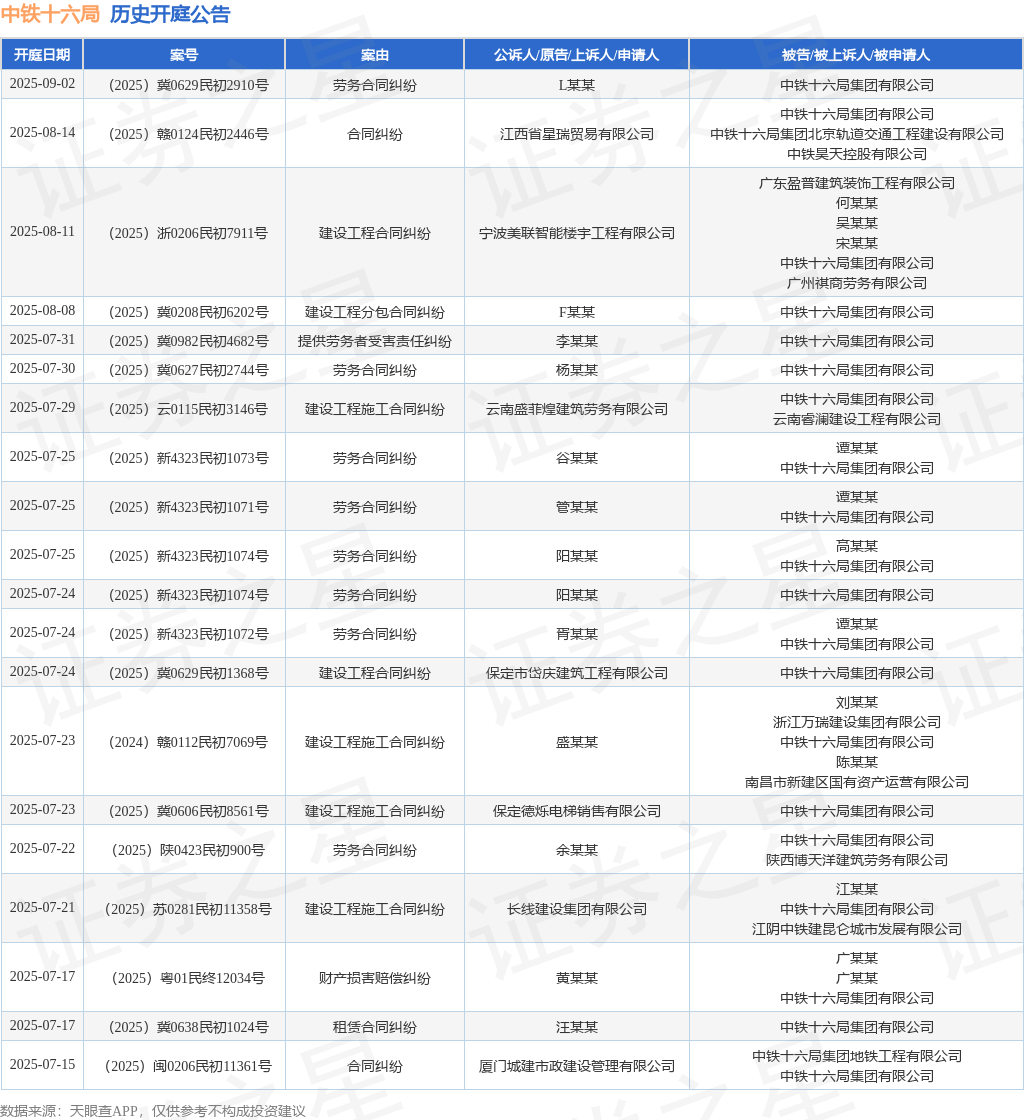Click defendant 中铁十六局集团北京轨道交通工程建设有限公司
Screen dimensions: 1024x1120
857,134
